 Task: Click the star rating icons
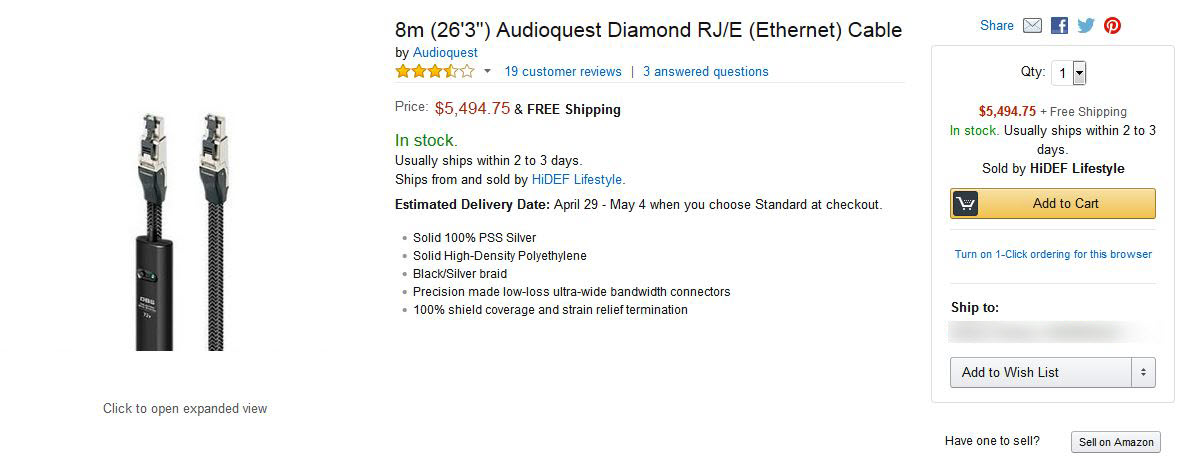click(x=435, y=71)
